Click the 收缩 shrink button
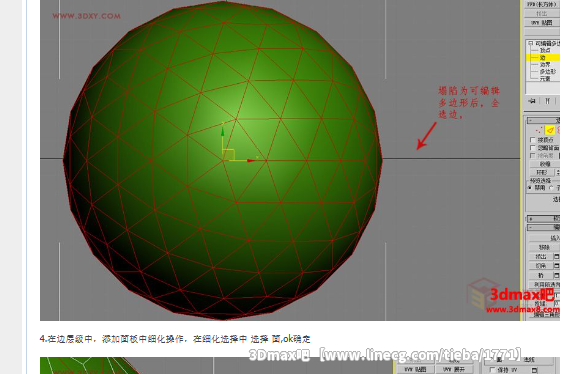The height and width of the screenshot is (374, 561). pos(545,164)
